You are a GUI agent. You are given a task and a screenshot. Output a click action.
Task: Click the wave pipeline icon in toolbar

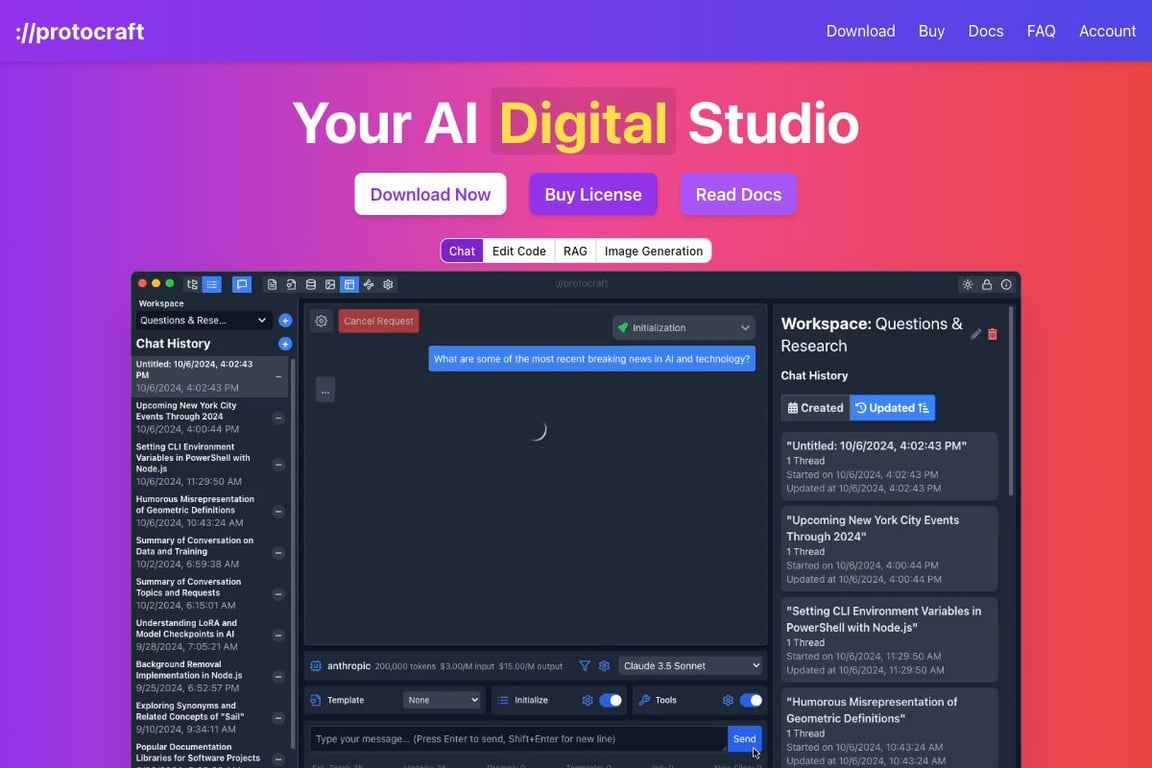point(369,284)
